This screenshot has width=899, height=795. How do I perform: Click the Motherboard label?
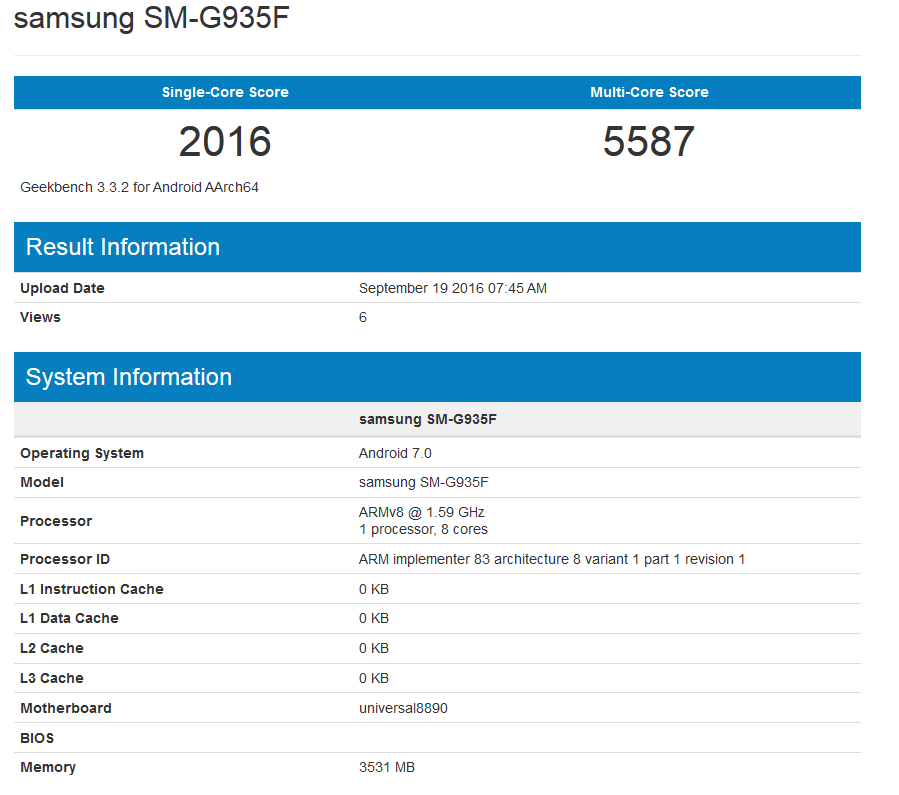(x=66, y=708)
